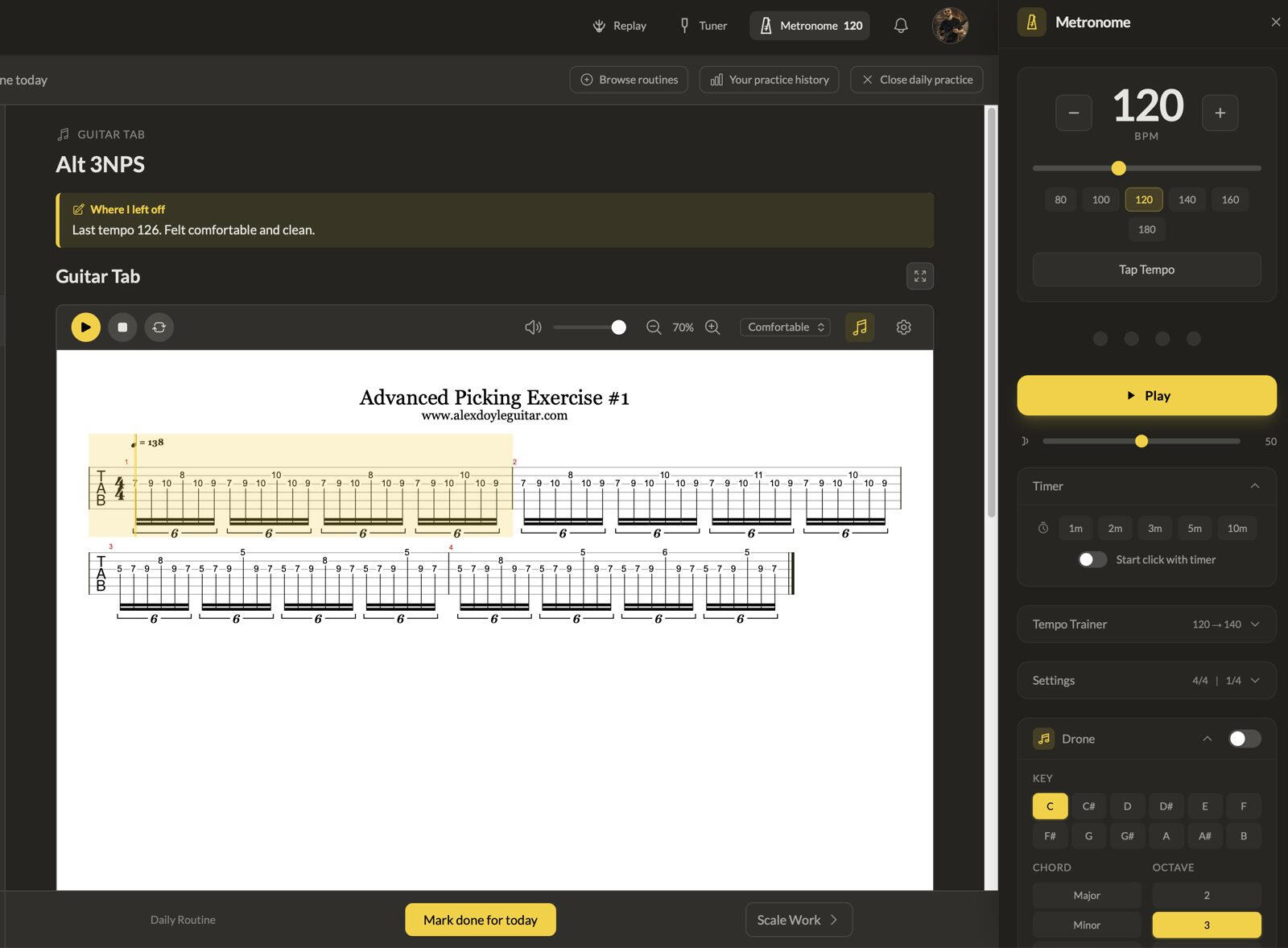Stop the guitar tab playback
This screenshot has width=1288, height=948.
[122, 328]
